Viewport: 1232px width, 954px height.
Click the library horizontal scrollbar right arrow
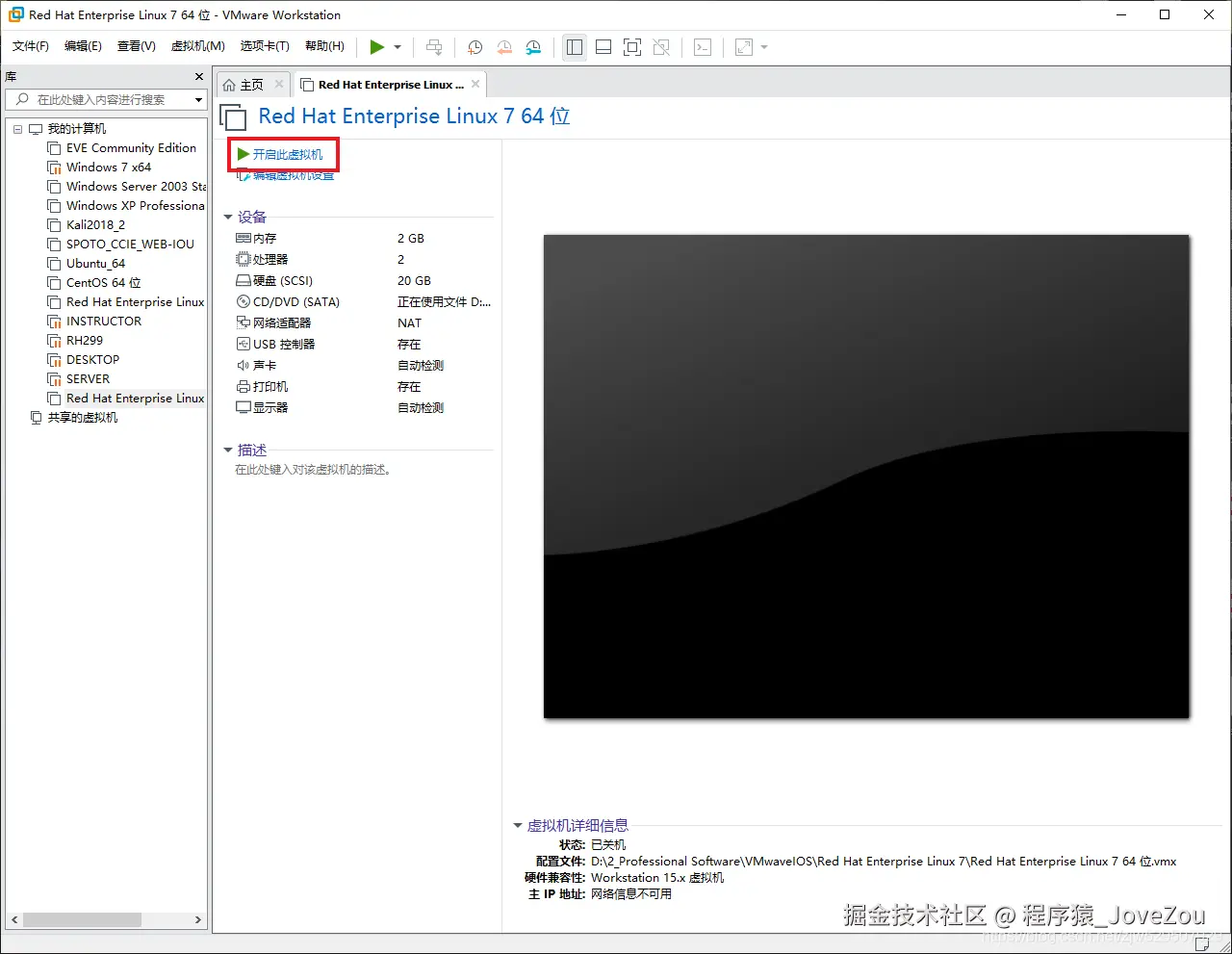click(x=198, y=920)
